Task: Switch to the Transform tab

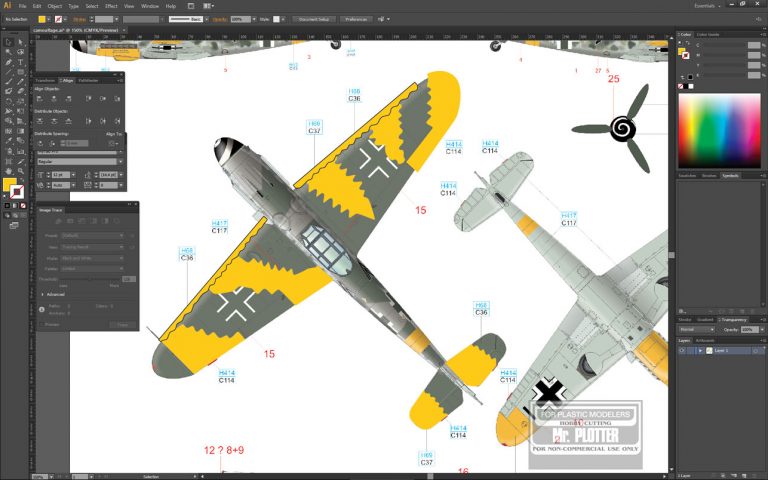Action: (45, 80)
